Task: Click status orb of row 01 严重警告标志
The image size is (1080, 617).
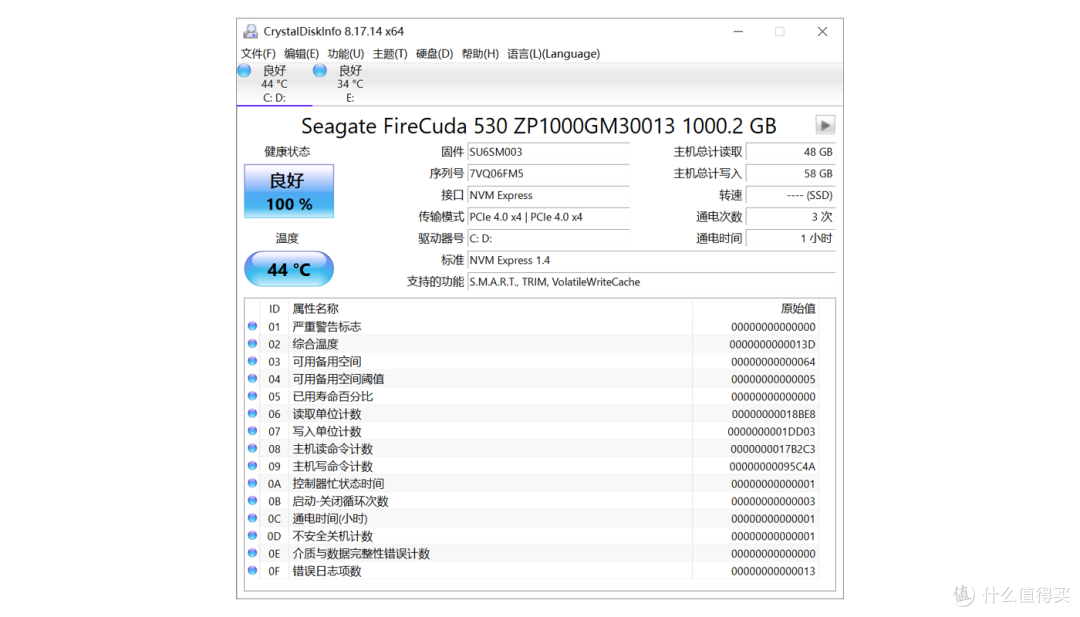Action: point(253,326)
